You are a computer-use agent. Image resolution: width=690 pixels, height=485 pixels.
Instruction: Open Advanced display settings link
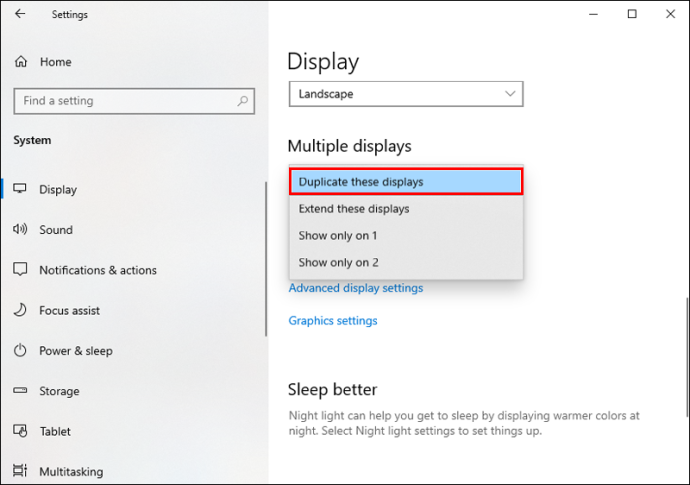(x=356, y=288)
